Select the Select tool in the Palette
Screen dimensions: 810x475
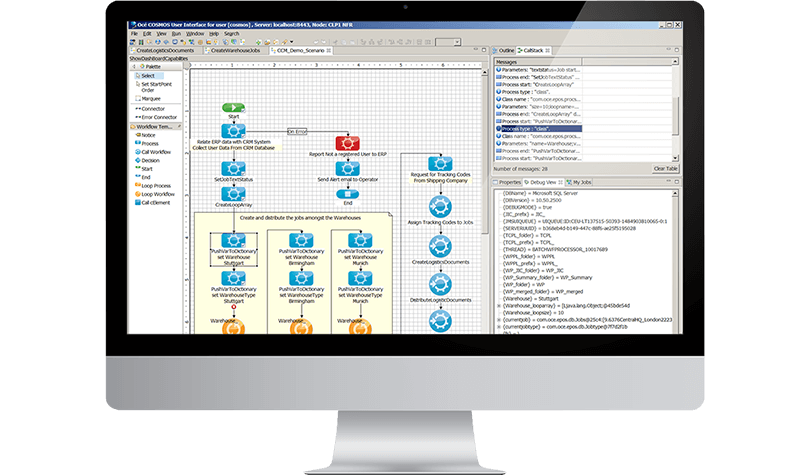coord(147,76)
